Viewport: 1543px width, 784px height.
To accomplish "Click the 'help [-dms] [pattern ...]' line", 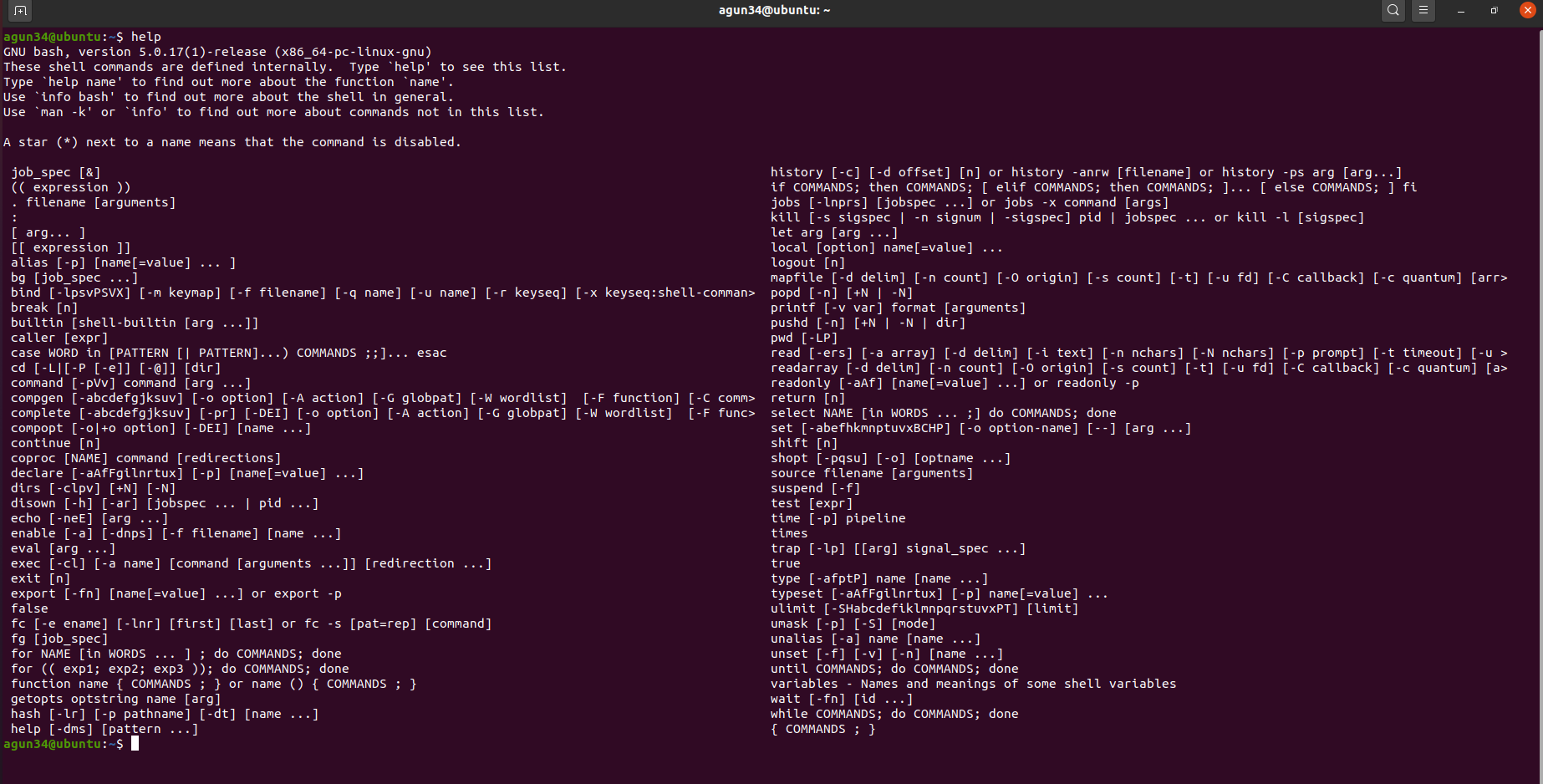I will pyautogui.click(x=104, y=729).
